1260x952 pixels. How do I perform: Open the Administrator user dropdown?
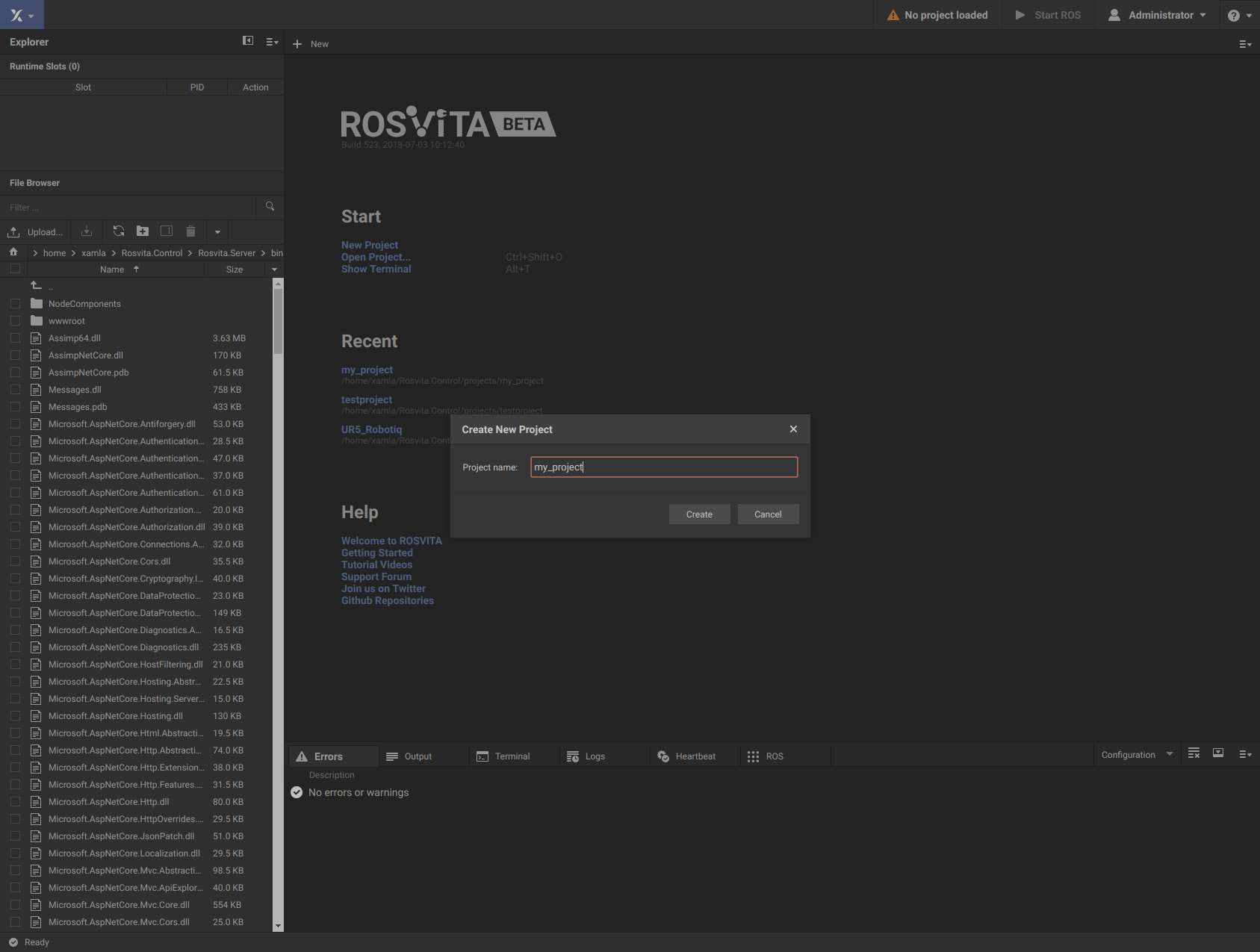pos(1157,15)
